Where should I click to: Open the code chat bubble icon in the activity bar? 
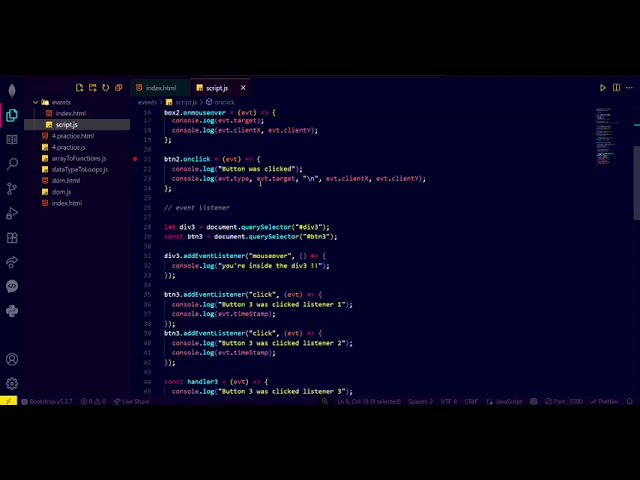click(12, 286)
